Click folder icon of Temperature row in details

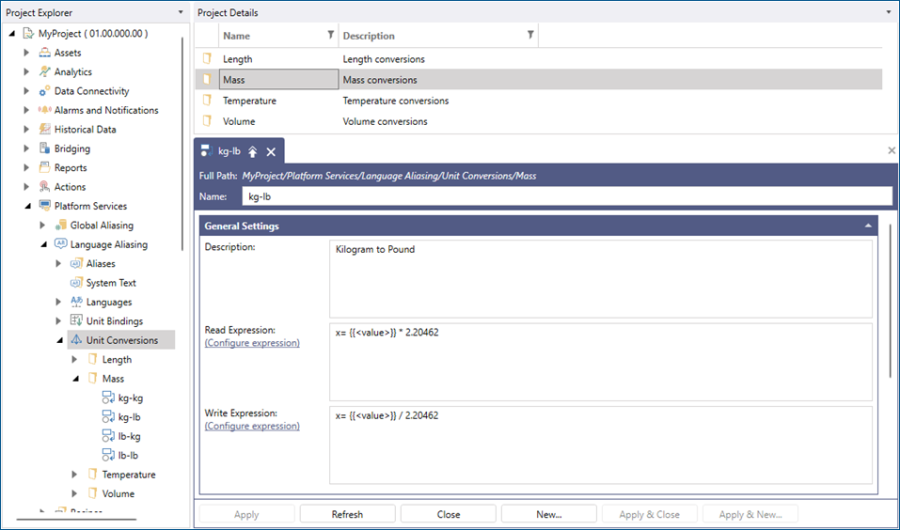pyautogui.click(x=207, y=100)
